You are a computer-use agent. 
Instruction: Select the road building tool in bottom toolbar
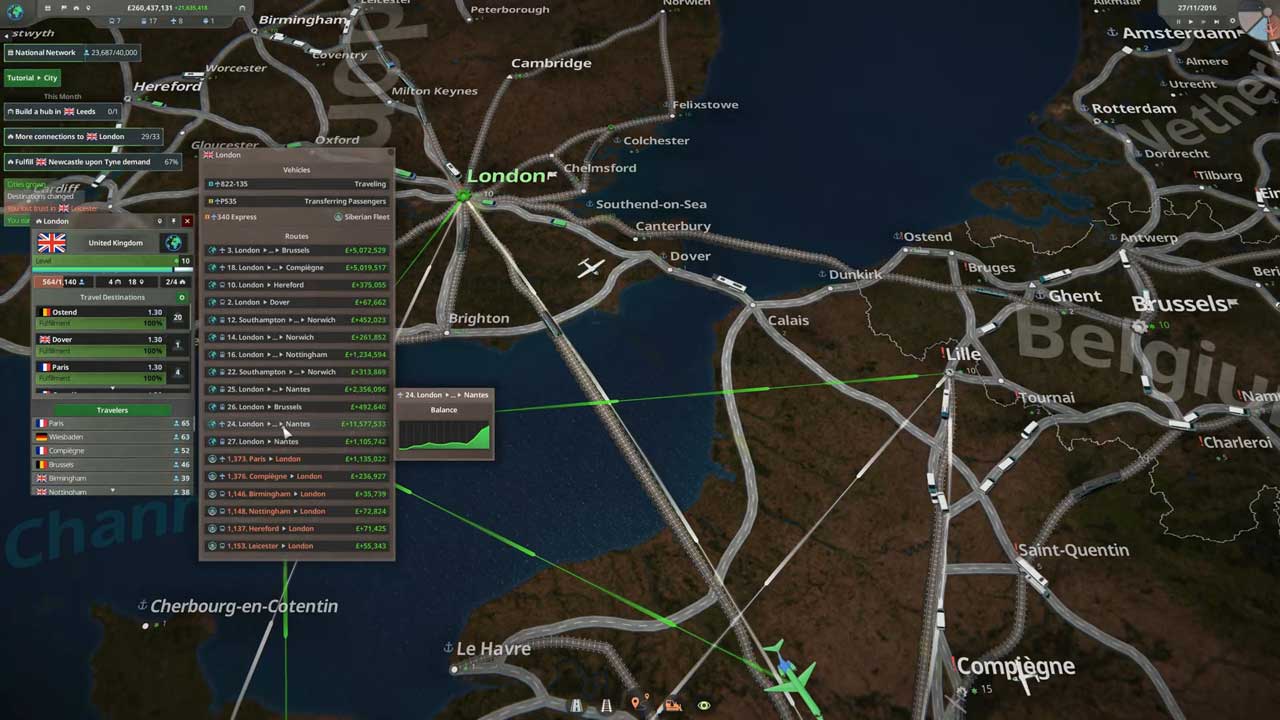(577, 705)
